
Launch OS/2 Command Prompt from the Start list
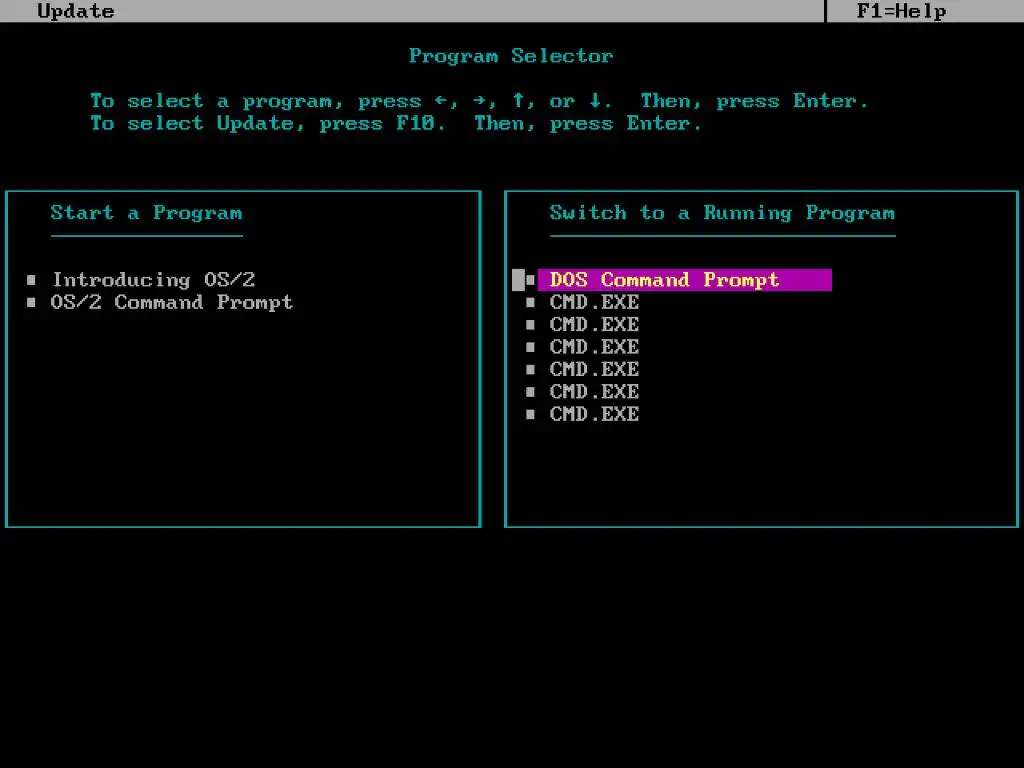172,302
